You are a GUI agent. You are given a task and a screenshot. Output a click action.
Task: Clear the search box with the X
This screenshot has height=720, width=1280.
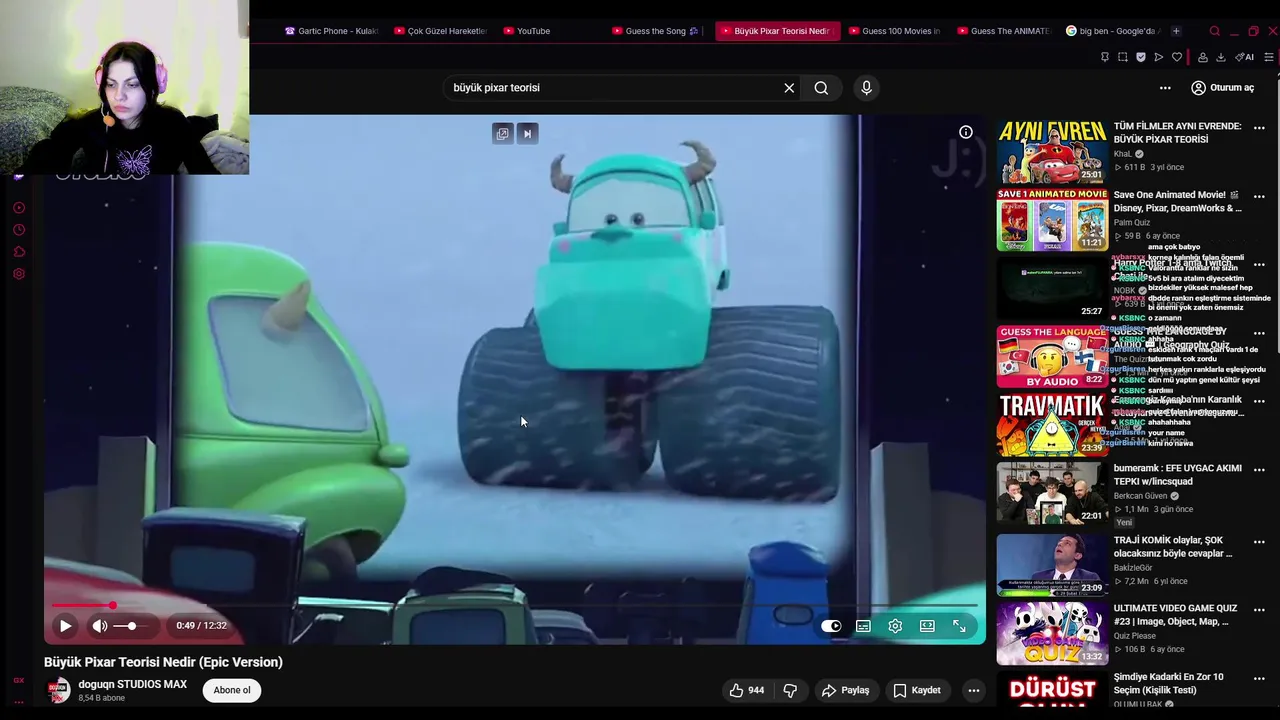pos(789,88)
